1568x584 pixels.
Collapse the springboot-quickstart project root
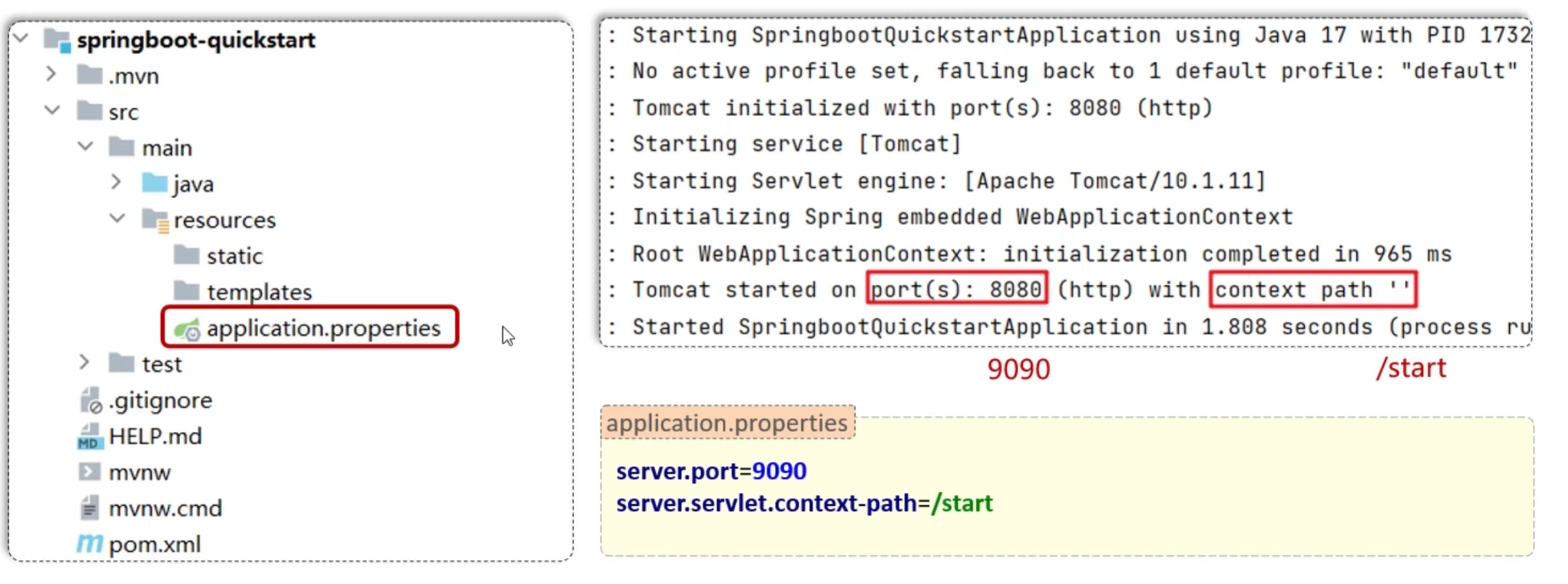click(x=21, y=37)
